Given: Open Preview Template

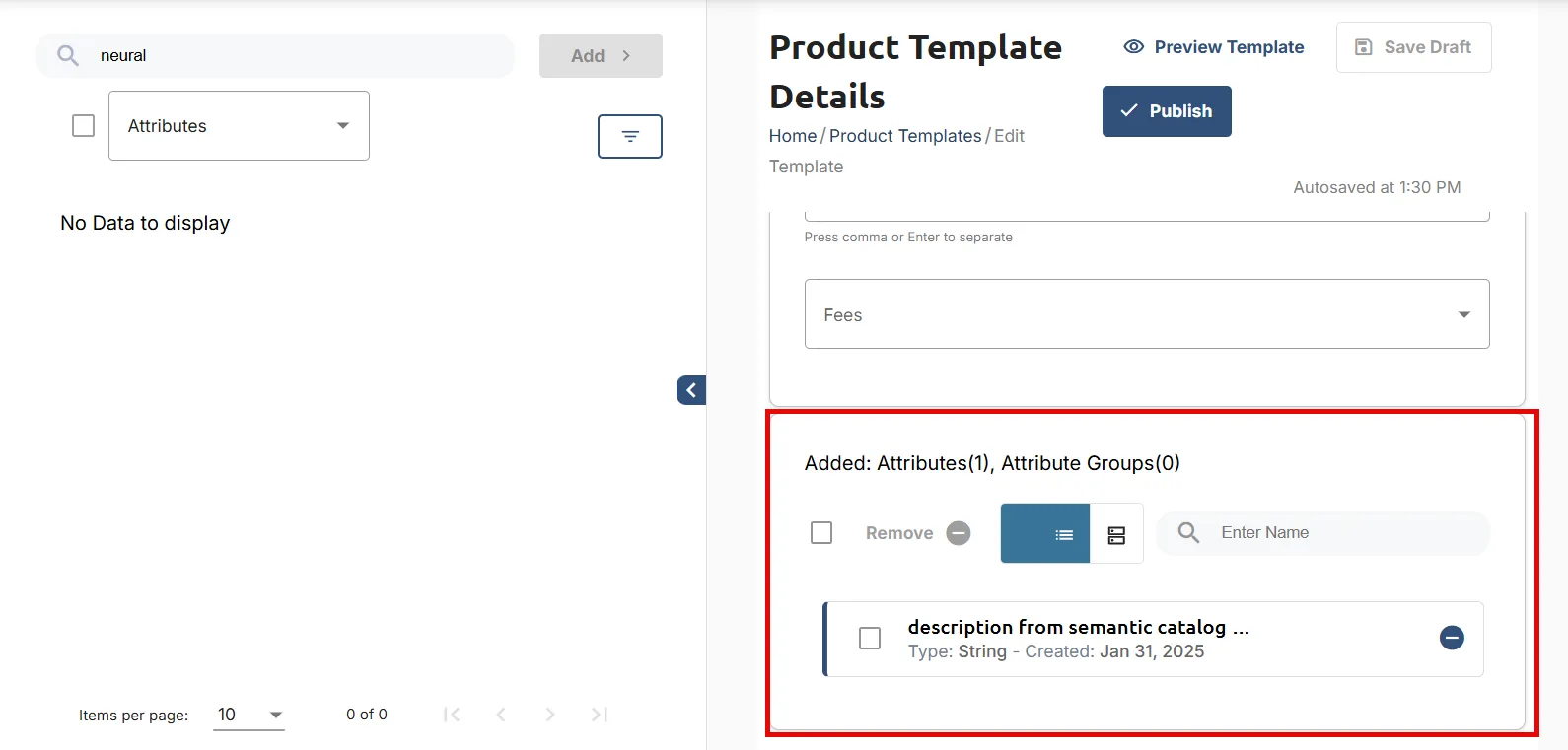Looking at the screenshot, I should tap(1214, 47).
